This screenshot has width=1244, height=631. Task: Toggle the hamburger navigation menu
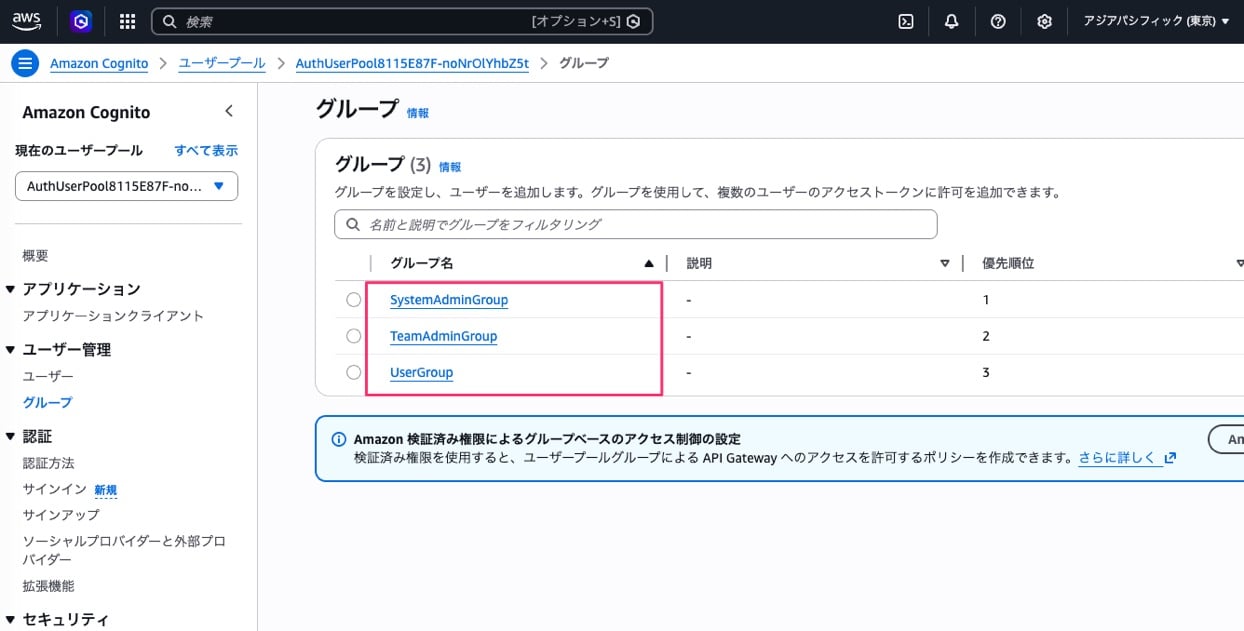tap(25, 63)
